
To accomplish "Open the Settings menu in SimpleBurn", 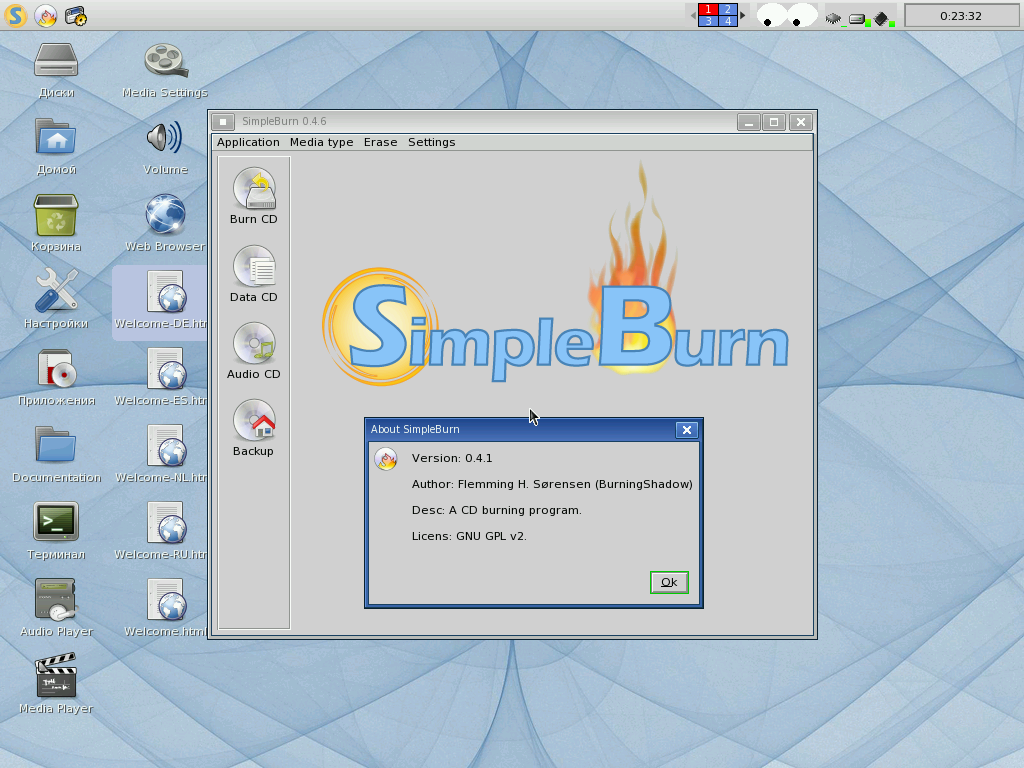I will 431,142.
